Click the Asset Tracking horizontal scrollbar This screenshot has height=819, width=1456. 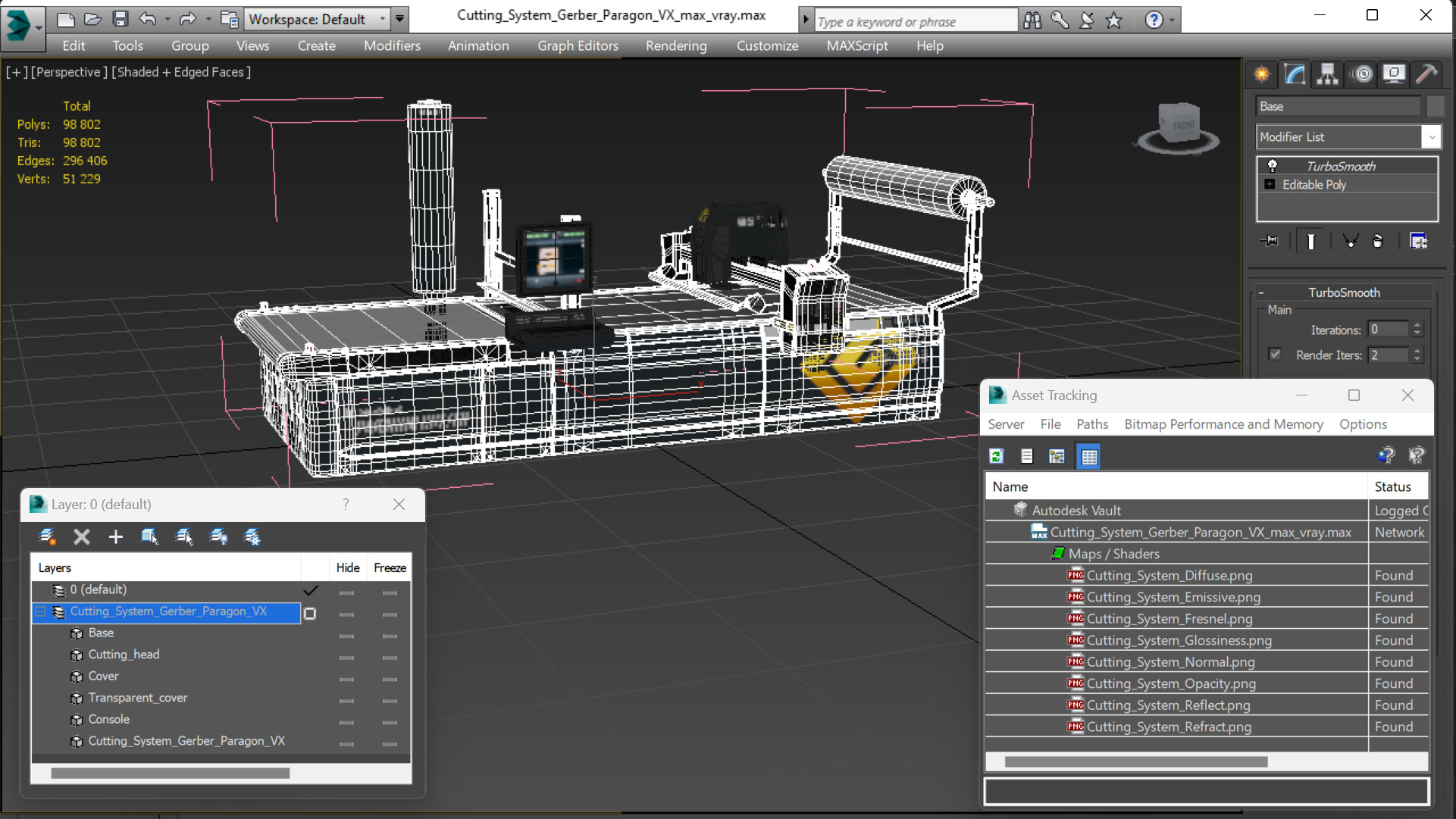(x=1136, y=761)
